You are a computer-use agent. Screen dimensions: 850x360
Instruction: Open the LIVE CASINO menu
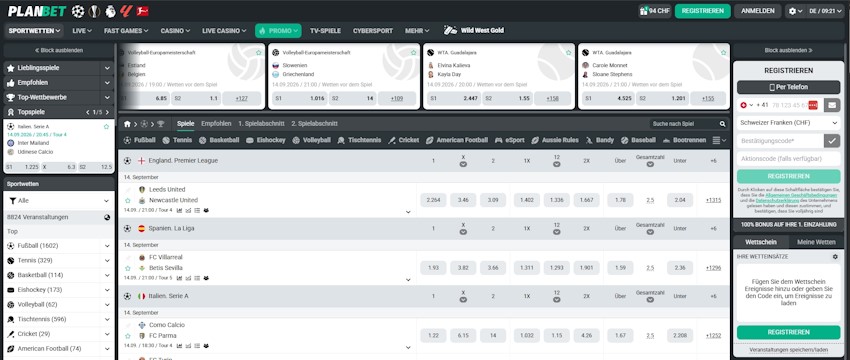tap(224, 31)
